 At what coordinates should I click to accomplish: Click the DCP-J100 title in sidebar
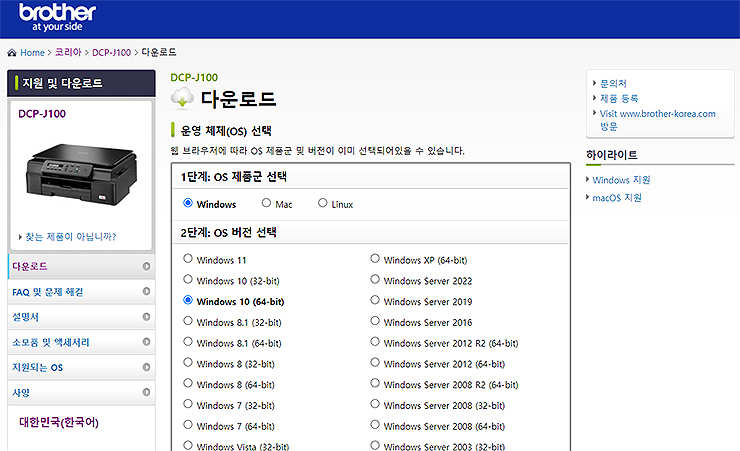[x=42, y=114]
